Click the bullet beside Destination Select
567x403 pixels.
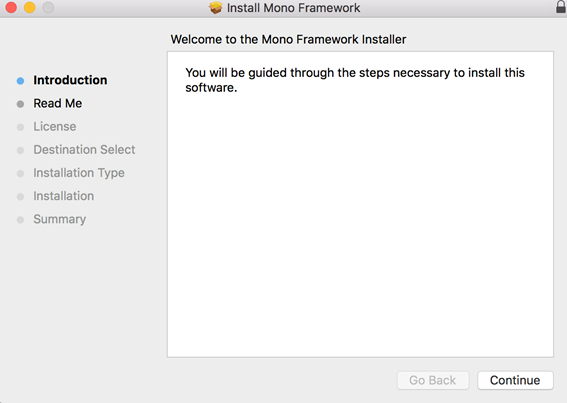tap(21, 150)
